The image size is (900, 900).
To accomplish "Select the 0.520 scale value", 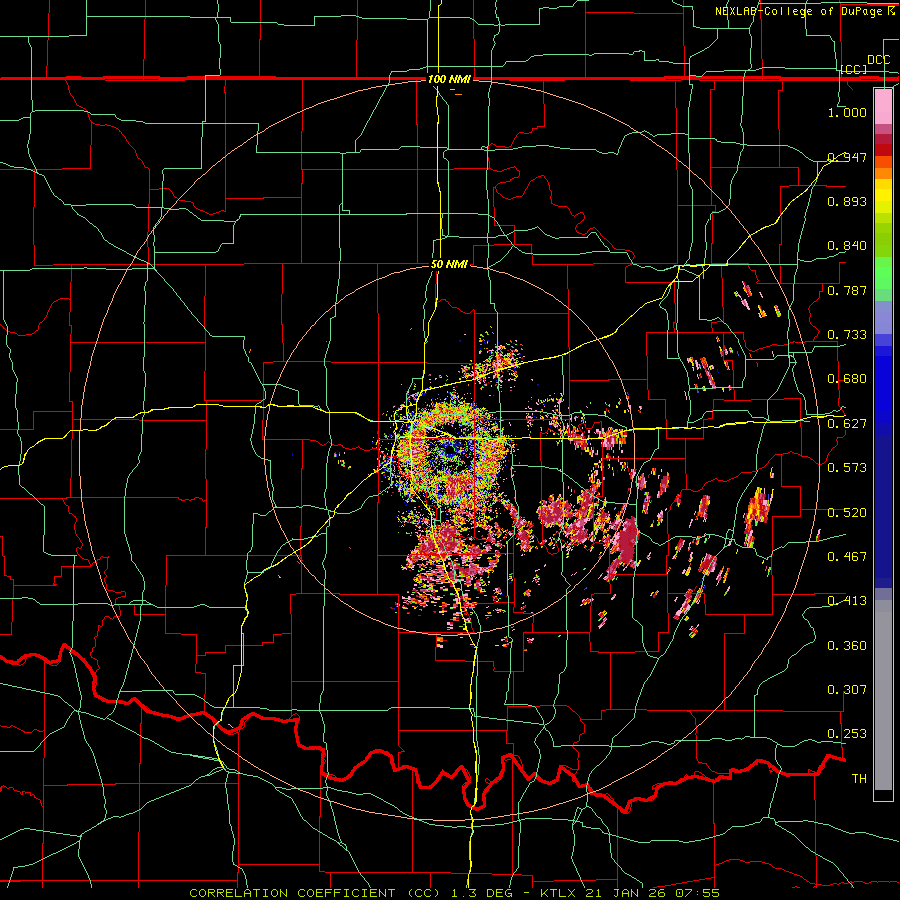I will point(847,513).
